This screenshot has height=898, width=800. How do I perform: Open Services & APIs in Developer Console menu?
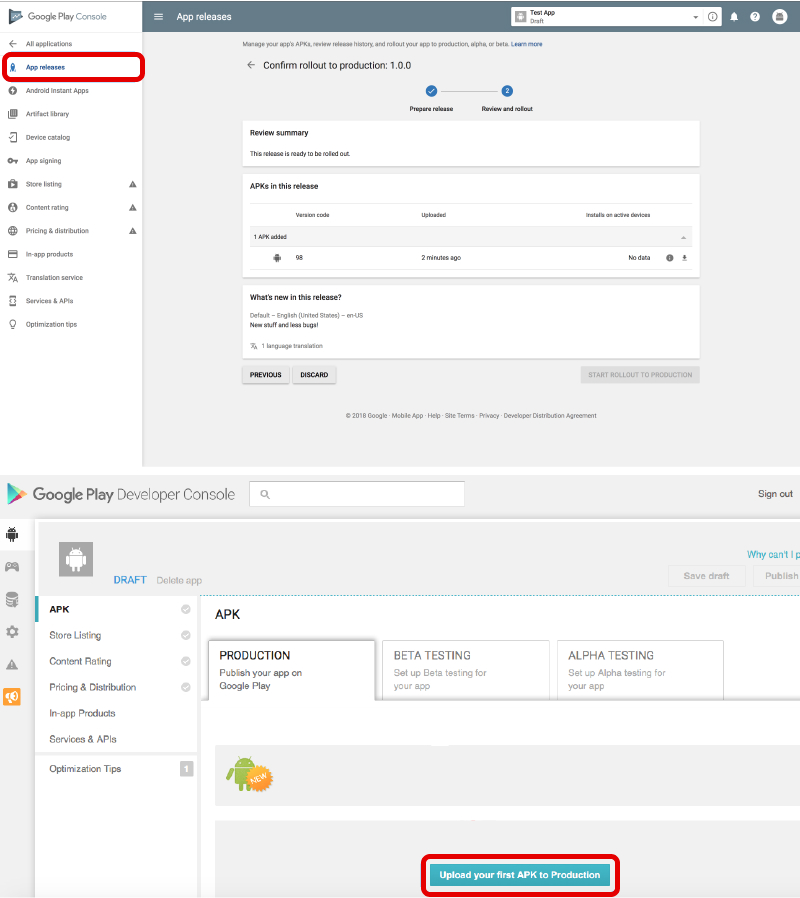coord(83,739)
